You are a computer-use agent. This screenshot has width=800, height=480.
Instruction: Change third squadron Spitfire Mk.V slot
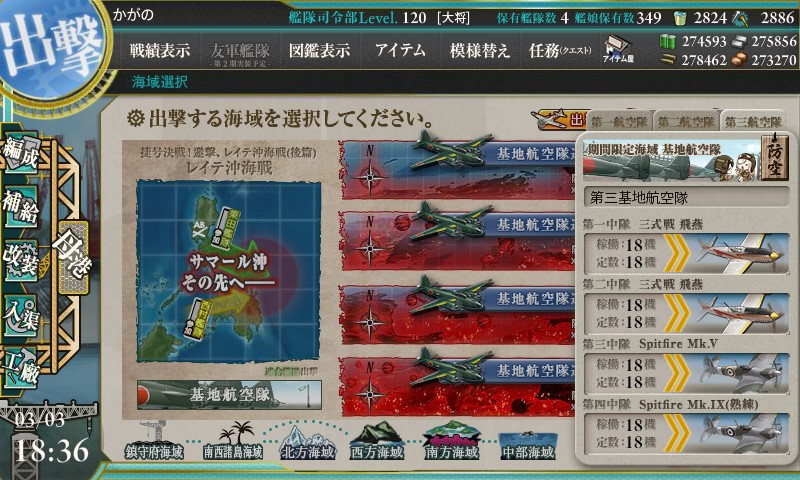point(686,373)
